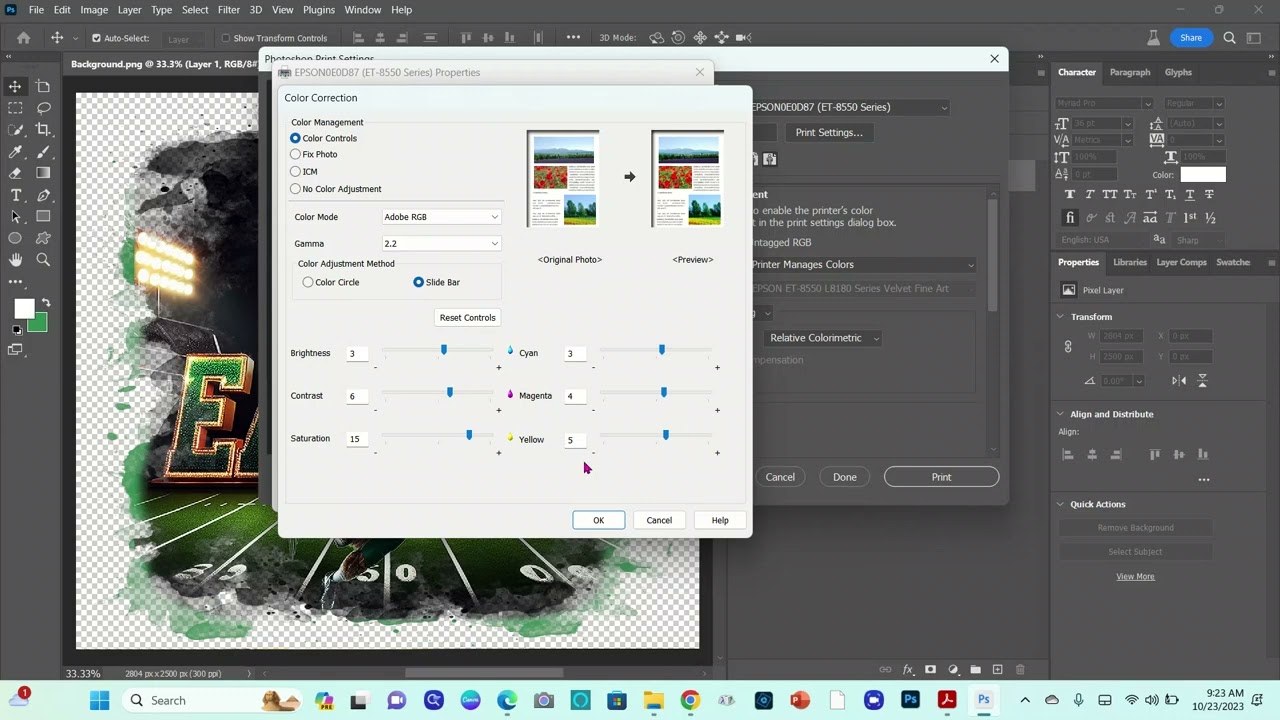Select No Color Adjustment option
Image resolution: width=1280 pixels, height=720 pixels.
295,188
